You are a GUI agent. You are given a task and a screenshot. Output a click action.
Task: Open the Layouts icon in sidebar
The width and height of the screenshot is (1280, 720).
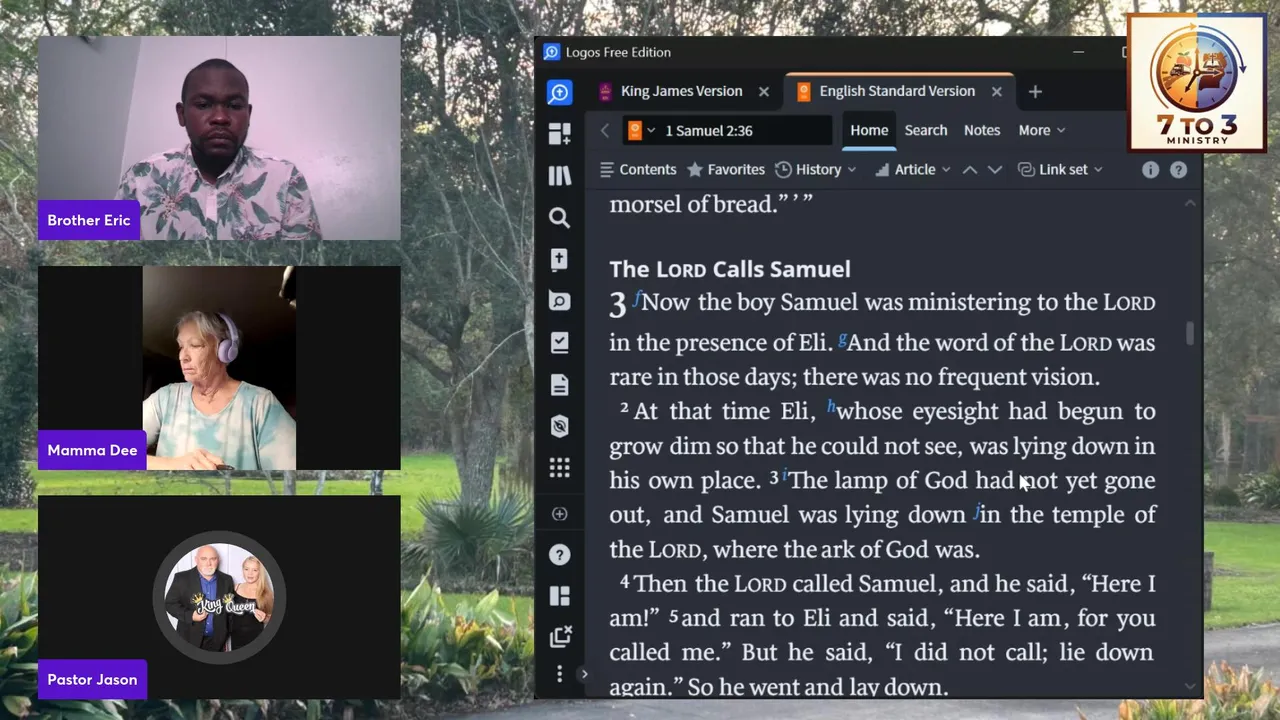(x=559, y=596)
